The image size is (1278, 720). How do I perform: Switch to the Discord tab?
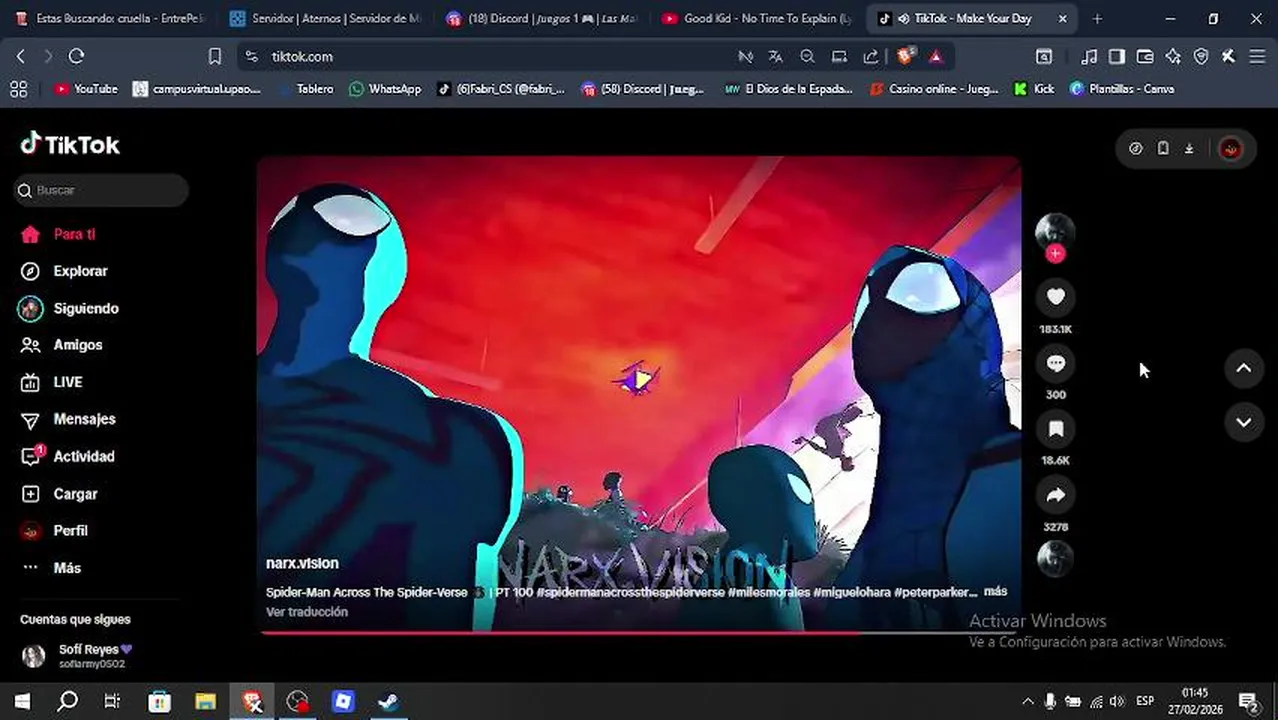pyautogui.click(x=541, y=18)
